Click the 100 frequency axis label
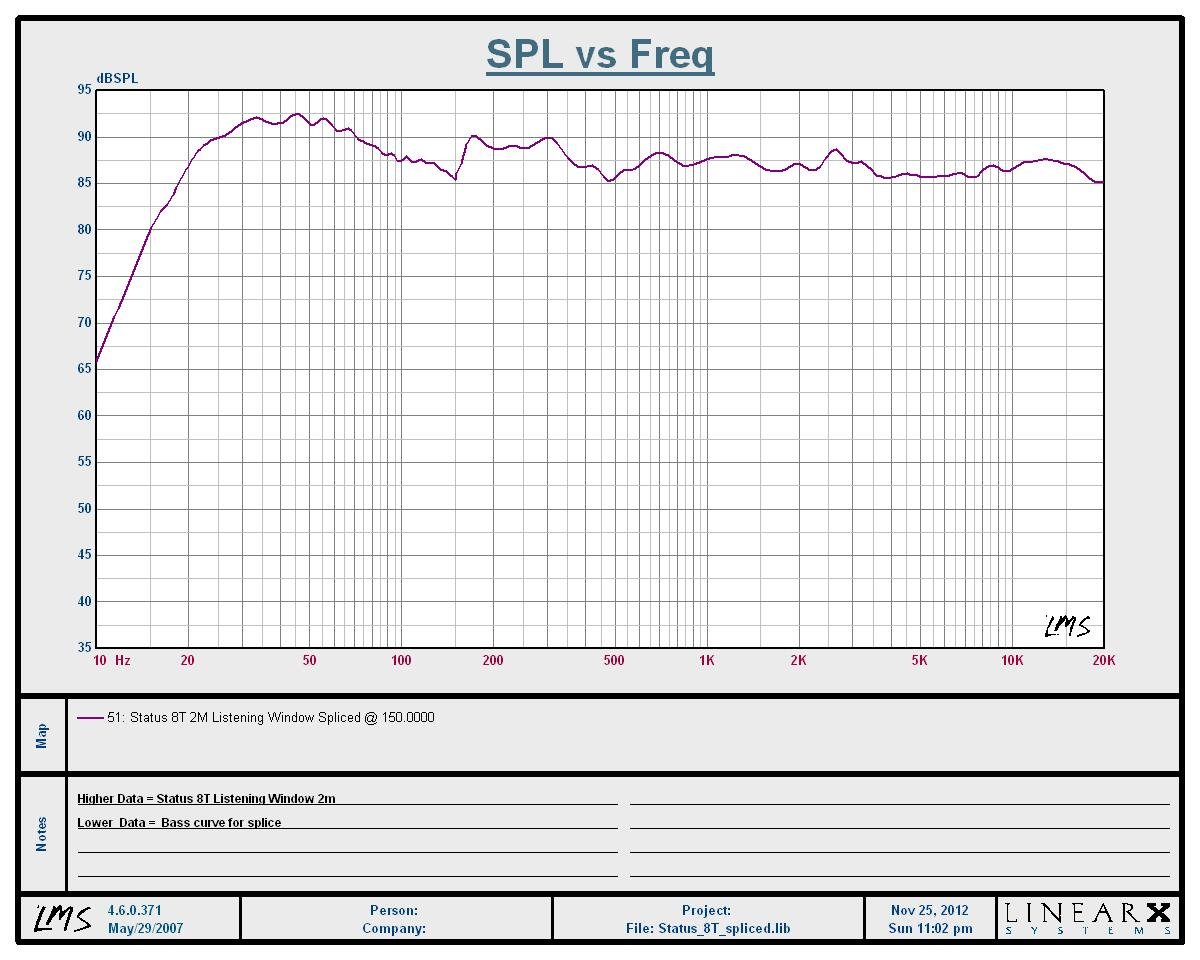The height and width of the screenshot is (960, 1200). tap(401, 660)
